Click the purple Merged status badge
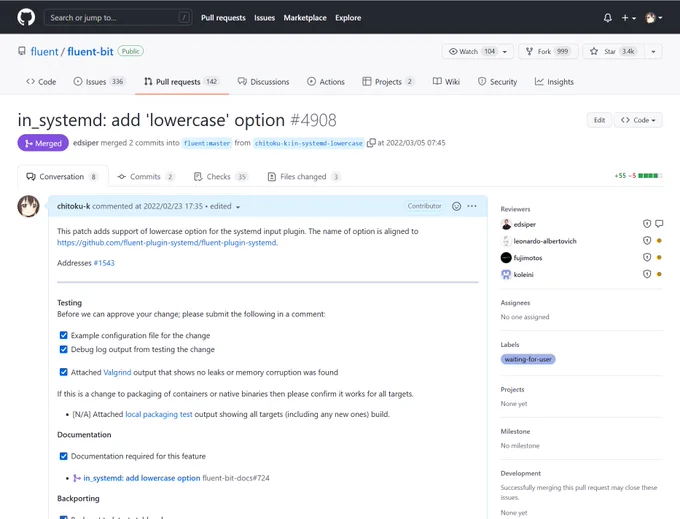The image size is (680, 519). pos(43,143)
